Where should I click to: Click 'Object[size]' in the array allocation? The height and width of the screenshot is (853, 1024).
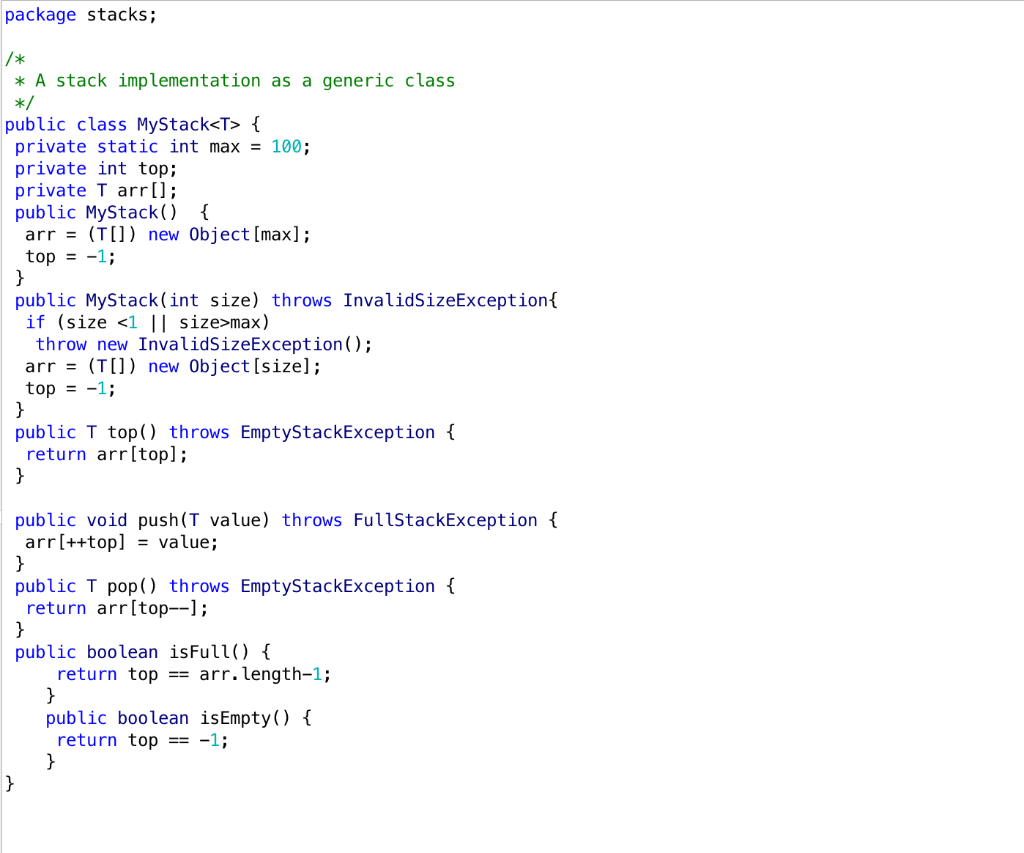pyautogui.click(x=249, y=366)
